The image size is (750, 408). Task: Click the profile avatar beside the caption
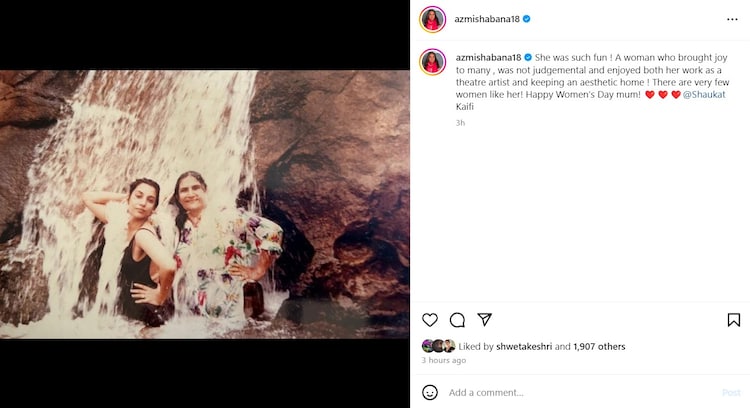tap(432, 62)
